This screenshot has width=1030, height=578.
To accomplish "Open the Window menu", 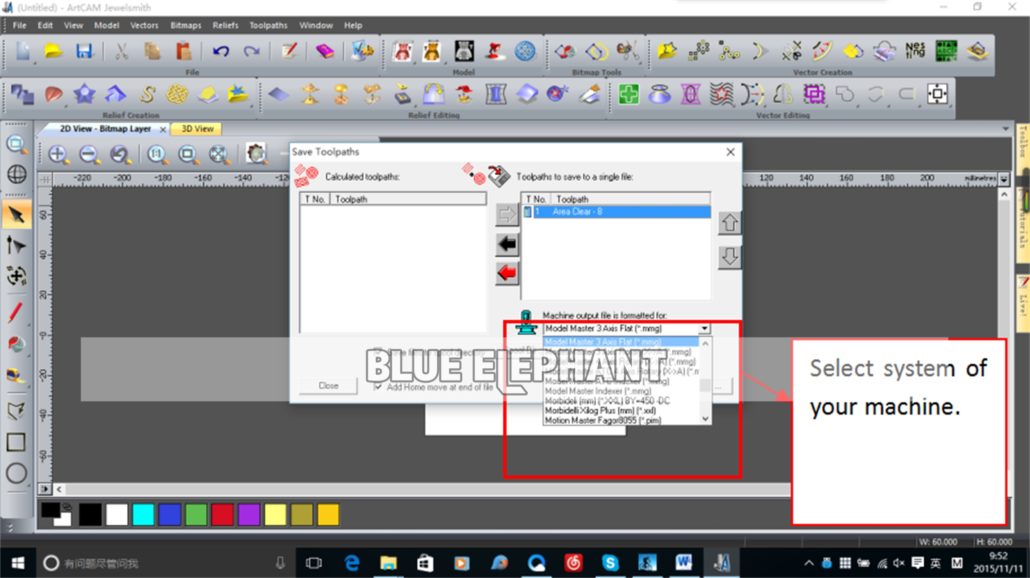I will [x=316, y=25].
